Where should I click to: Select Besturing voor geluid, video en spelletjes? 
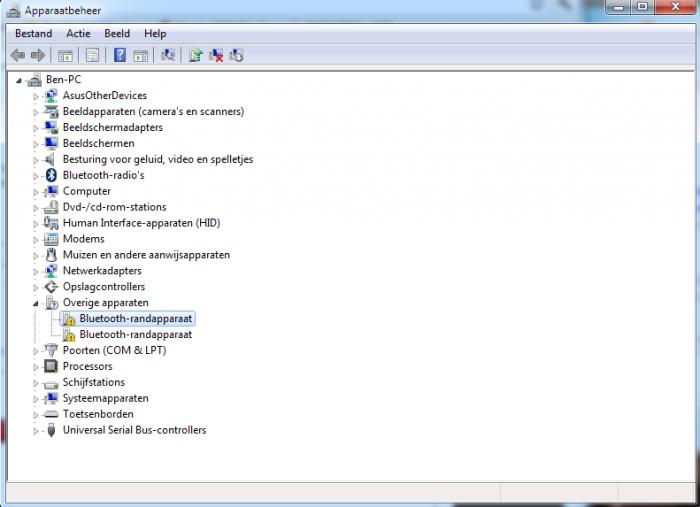coord(158,159)
